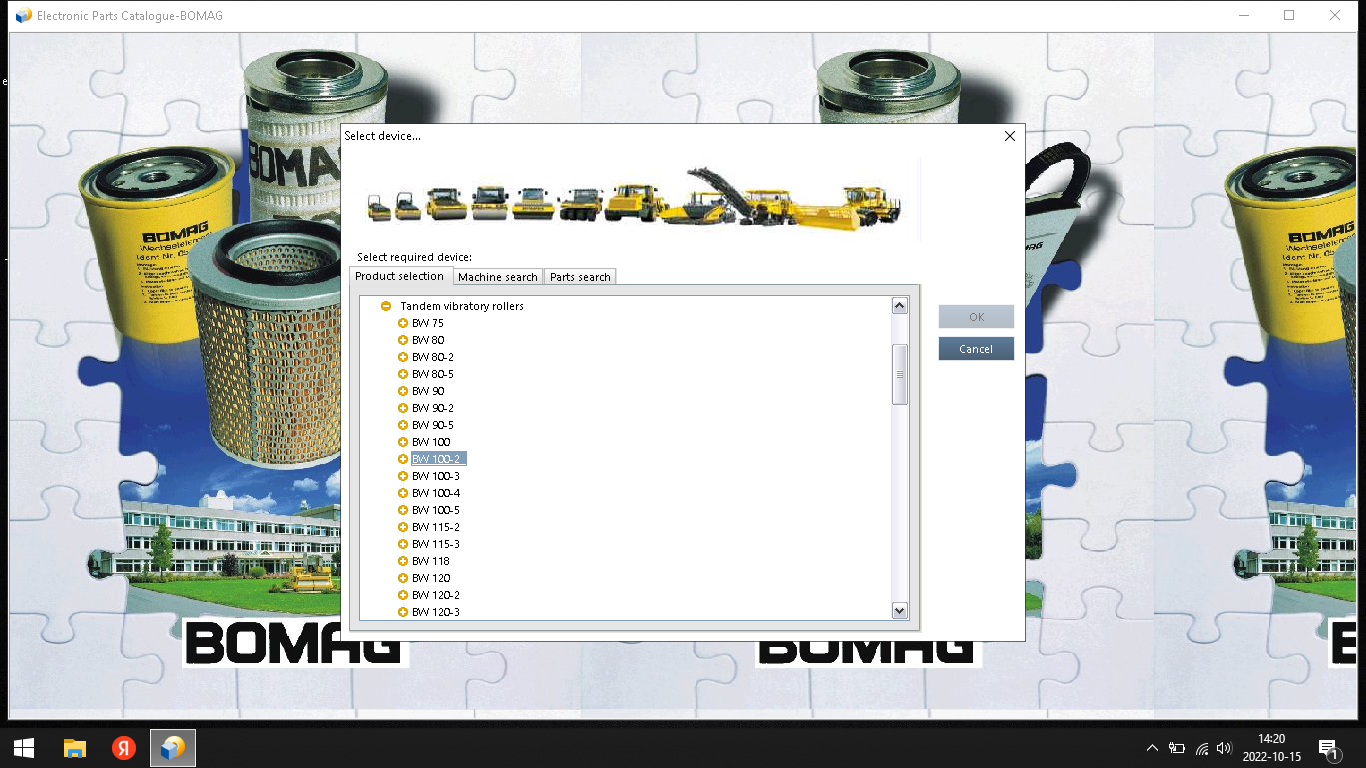Select BW 115-3 in the device tree

[x=436, y=544]
